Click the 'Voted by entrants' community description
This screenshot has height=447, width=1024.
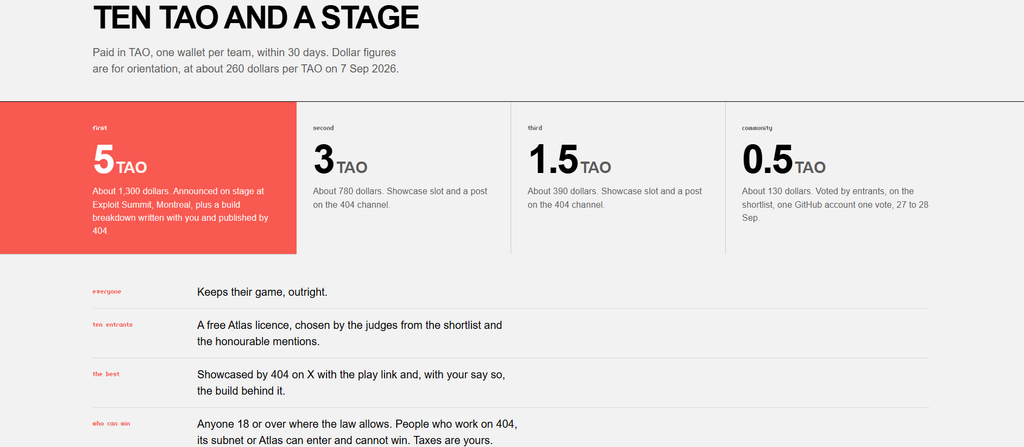tap(835, 205)
